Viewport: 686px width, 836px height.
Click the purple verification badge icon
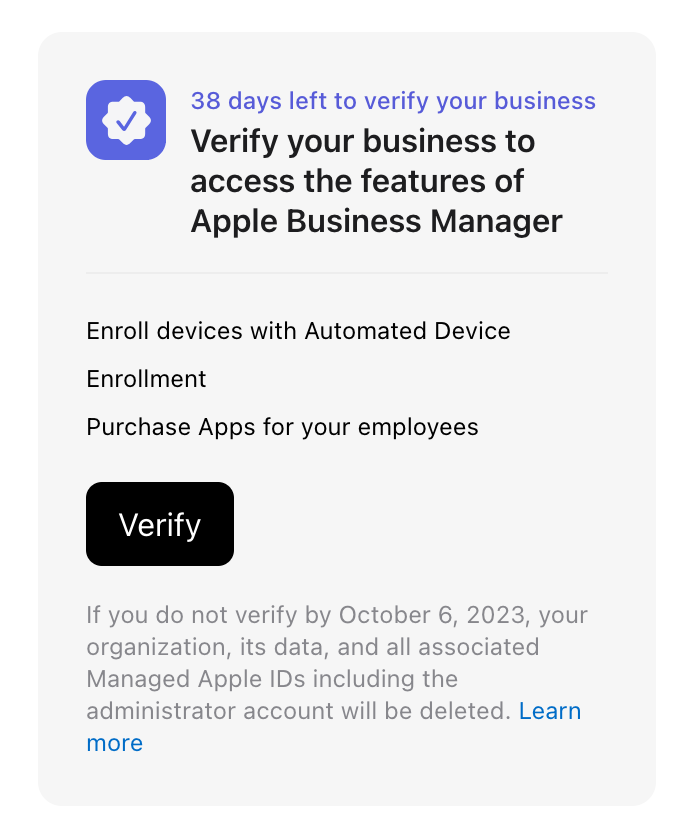(x=126, y=120)
